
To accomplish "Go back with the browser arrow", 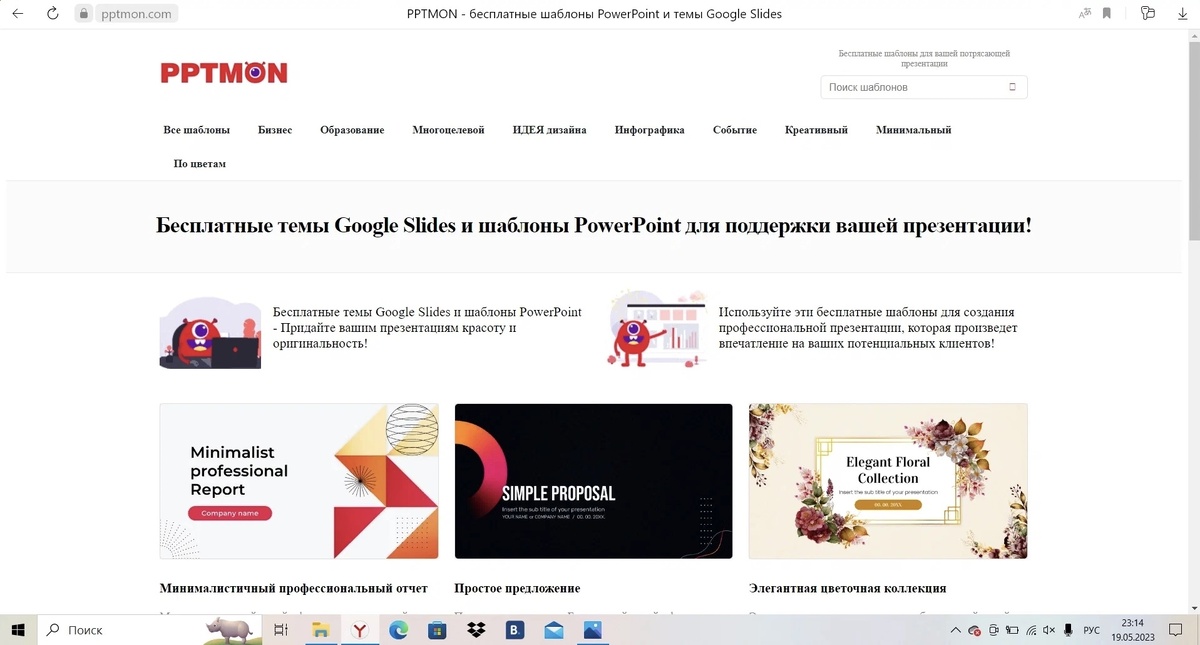I will (17, 14).
